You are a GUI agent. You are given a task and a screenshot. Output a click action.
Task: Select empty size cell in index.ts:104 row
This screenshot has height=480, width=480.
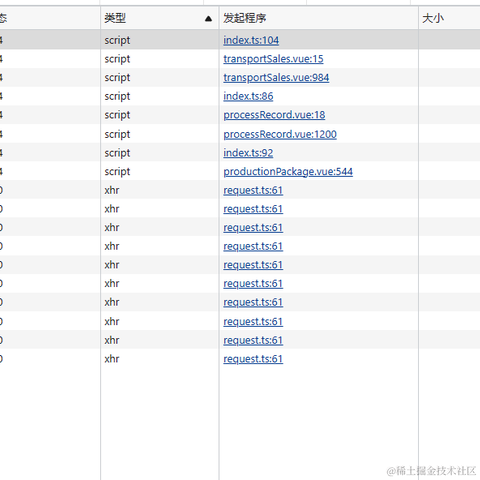click(x=449, y=40)
